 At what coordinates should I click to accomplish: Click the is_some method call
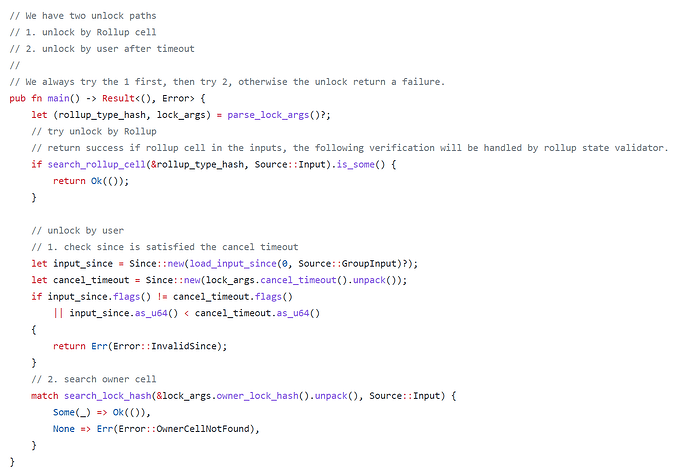point(356,165)
